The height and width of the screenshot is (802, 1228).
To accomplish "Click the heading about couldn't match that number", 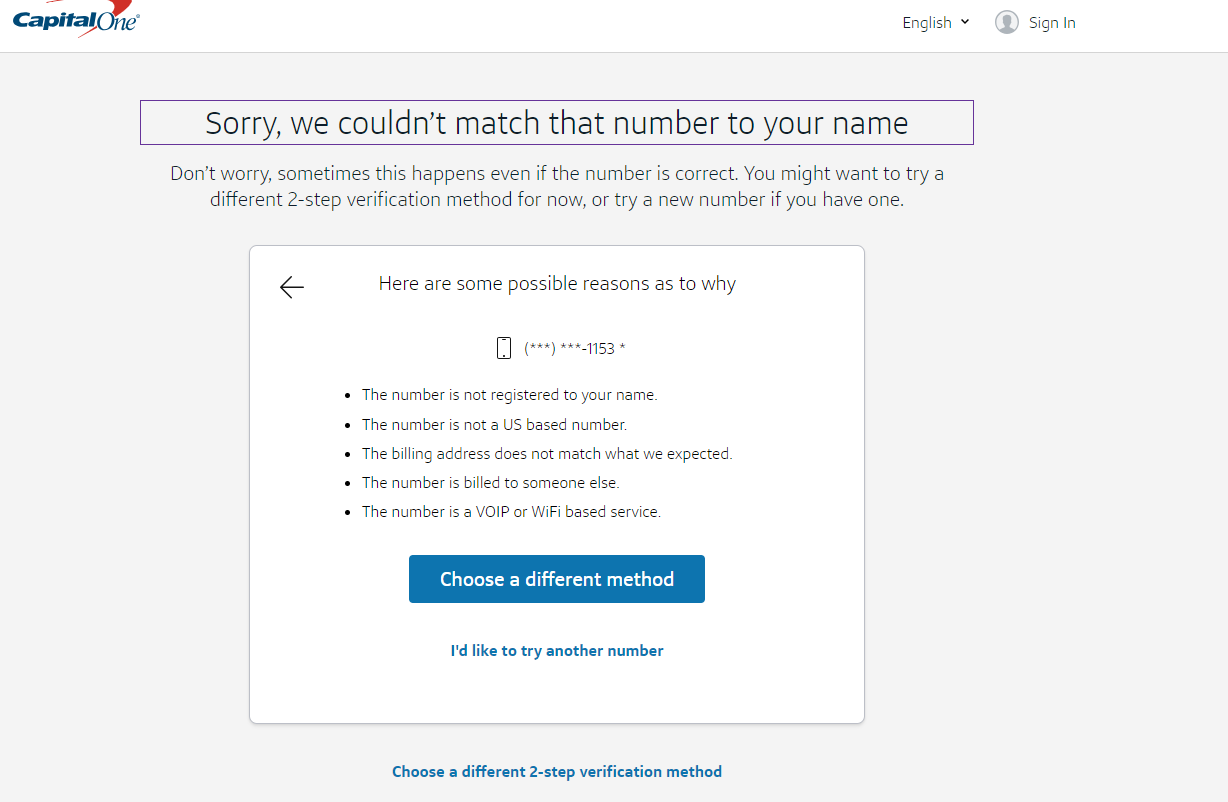I will click(557, 123).
